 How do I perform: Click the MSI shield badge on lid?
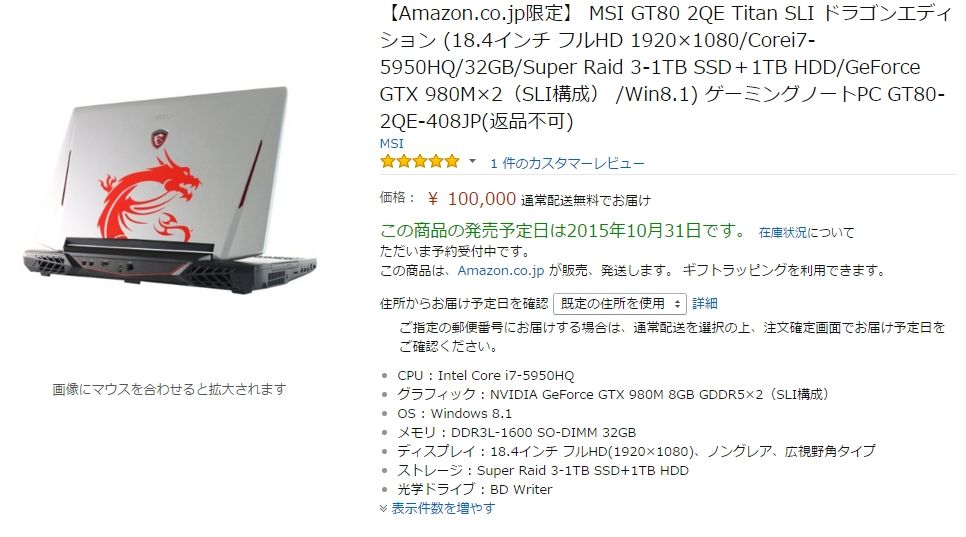(160, 138)
